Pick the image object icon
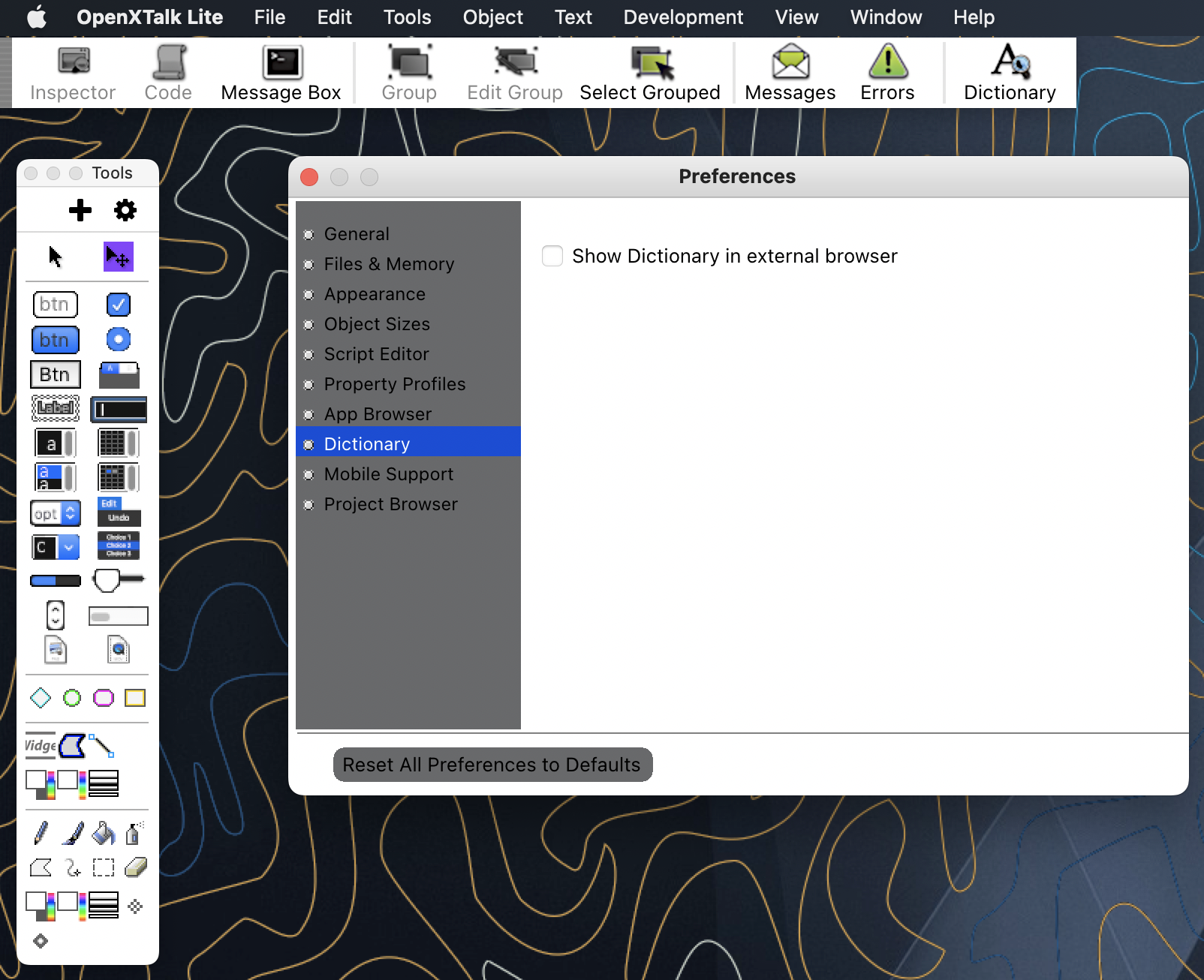This screenshot has height=980, width=1204. point(56,650)
